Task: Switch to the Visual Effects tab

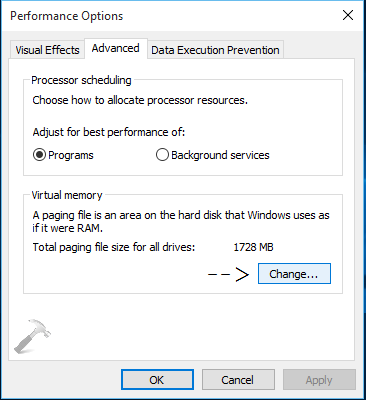Action: coord(47,50)
